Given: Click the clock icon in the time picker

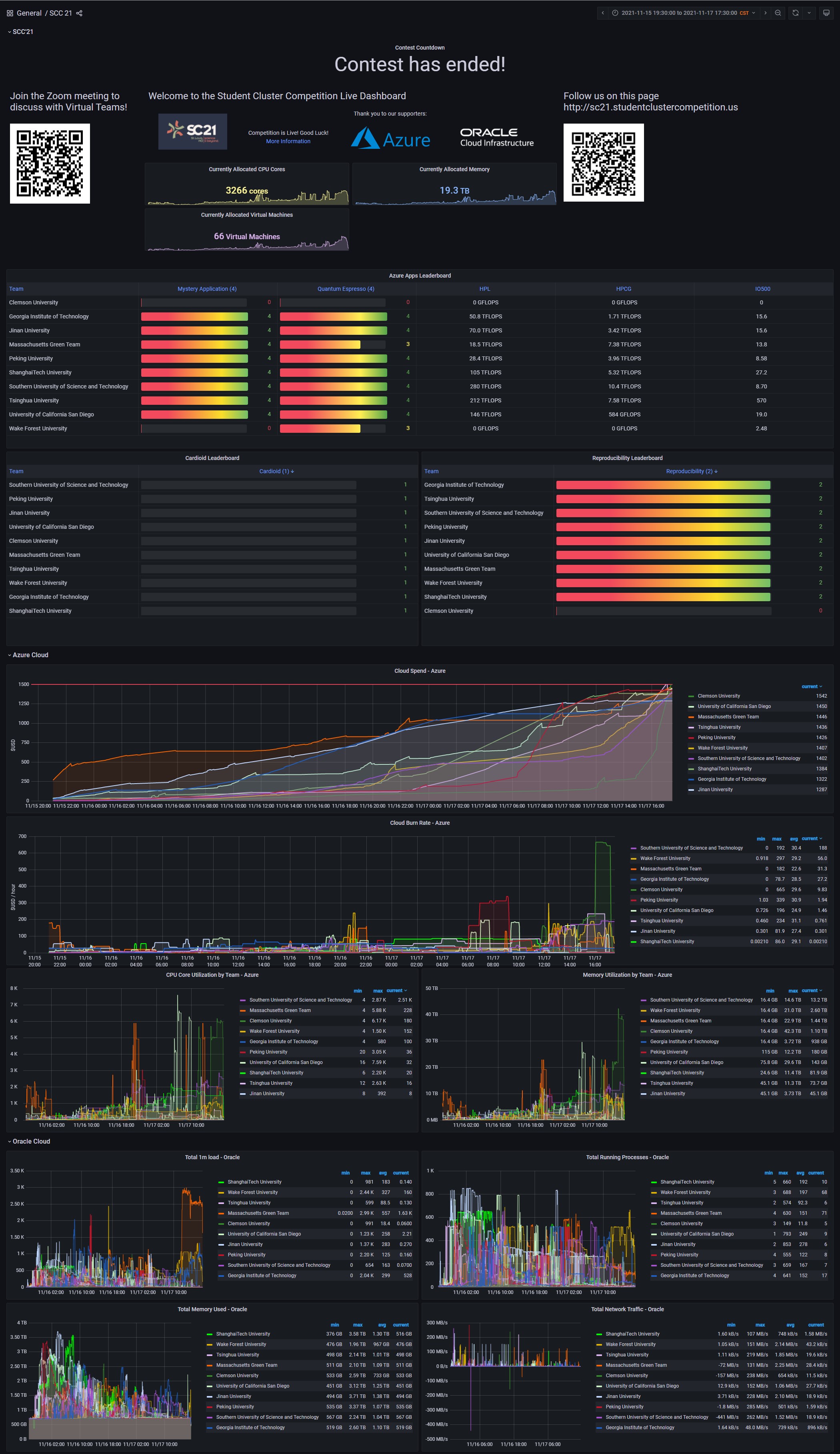Looking at the screenshot, I should (x=615, y=13).
